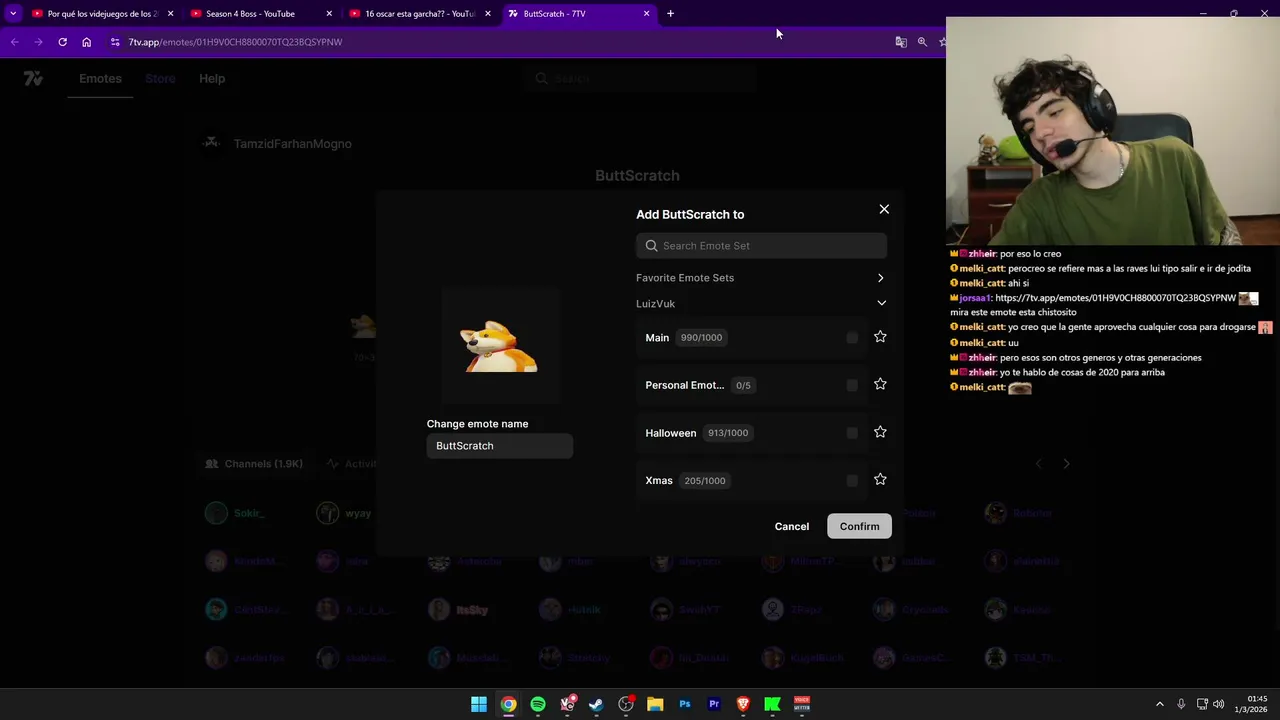Go back in browser history

click(x=14, y=42)
